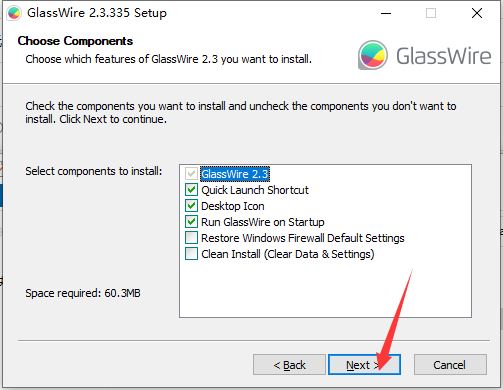This screenshot has width=503, height=390.
Task: Go back with the Back button
Action: tap(289, 365)
